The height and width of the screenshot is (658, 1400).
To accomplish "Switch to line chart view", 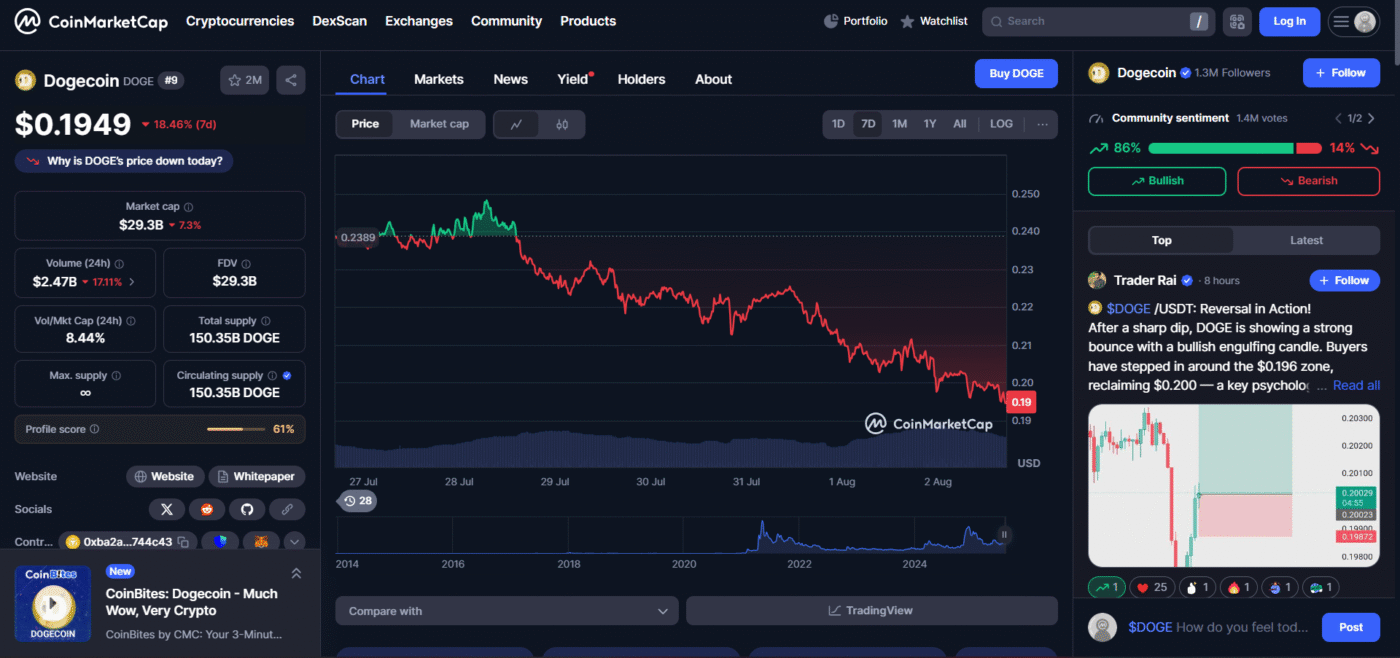I will 516,124.
